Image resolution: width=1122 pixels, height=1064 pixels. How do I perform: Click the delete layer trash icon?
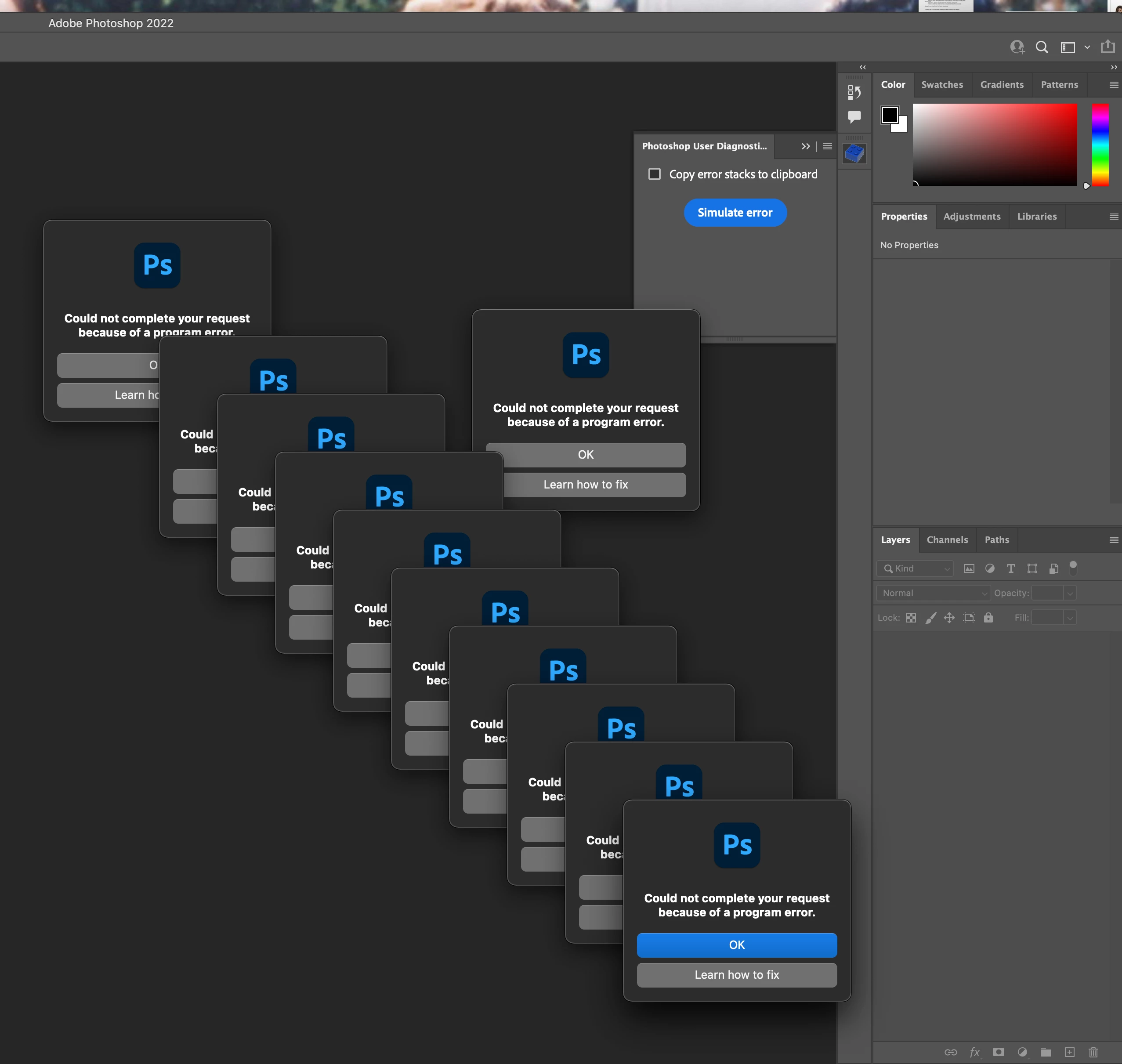click(1093, 1052)
